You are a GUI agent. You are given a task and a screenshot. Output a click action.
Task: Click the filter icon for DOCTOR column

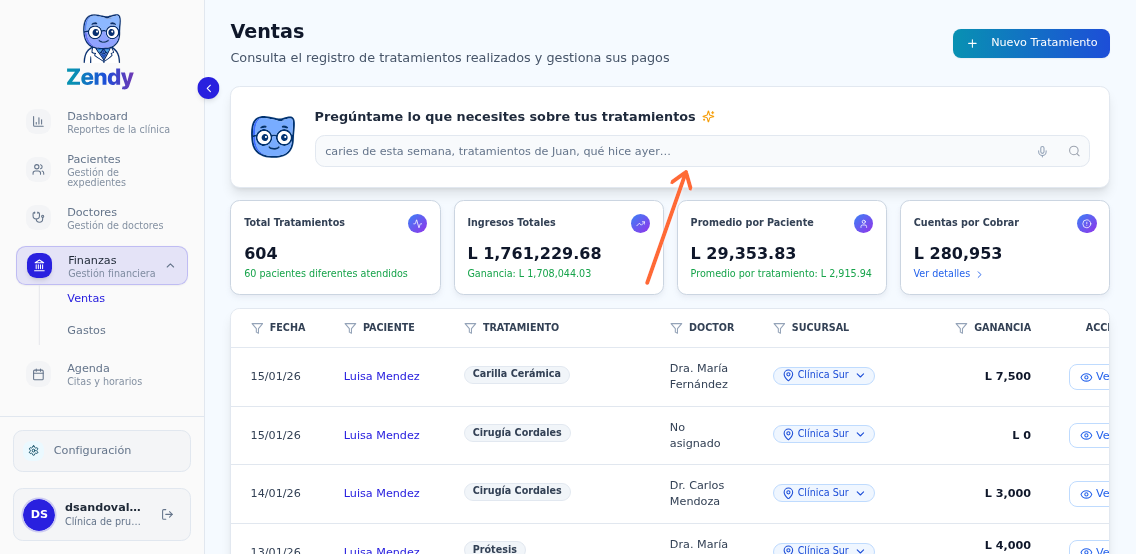676,328
